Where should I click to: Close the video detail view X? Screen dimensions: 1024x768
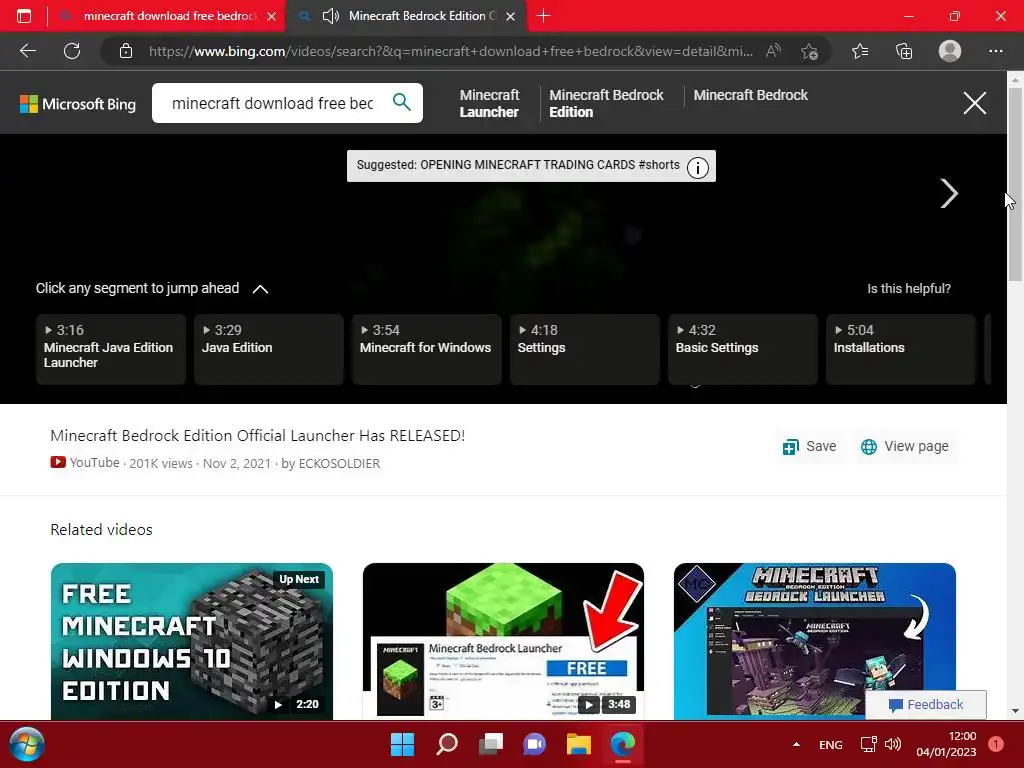974,103
